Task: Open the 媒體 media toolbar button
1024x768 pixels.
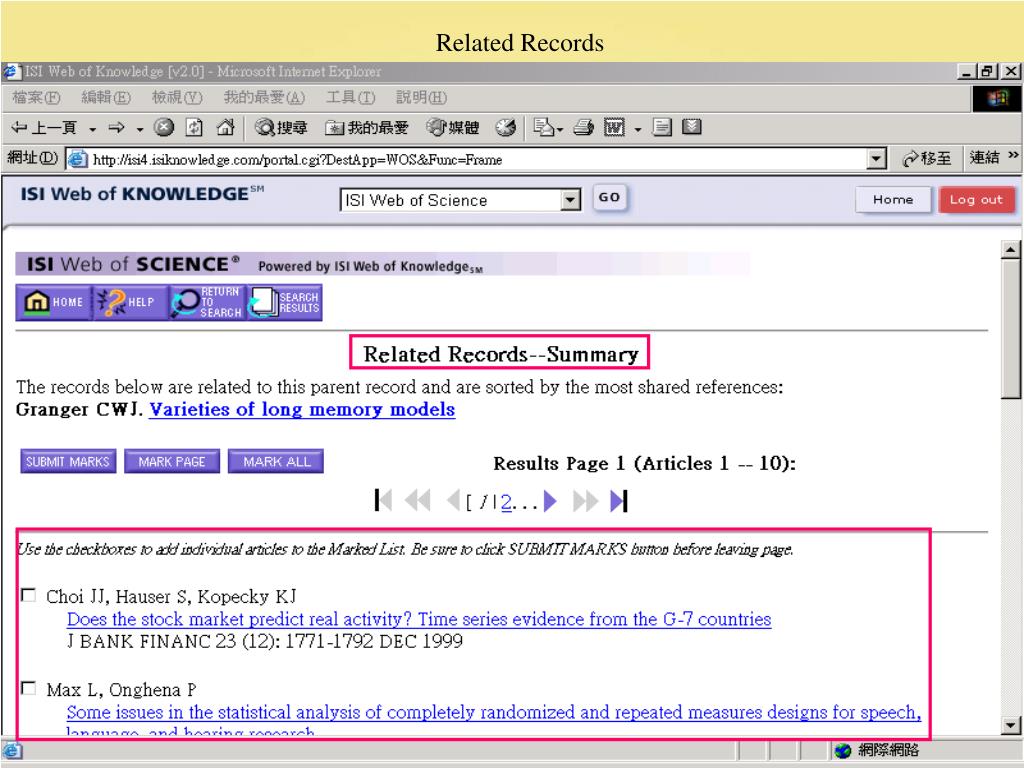Action: 453,127
